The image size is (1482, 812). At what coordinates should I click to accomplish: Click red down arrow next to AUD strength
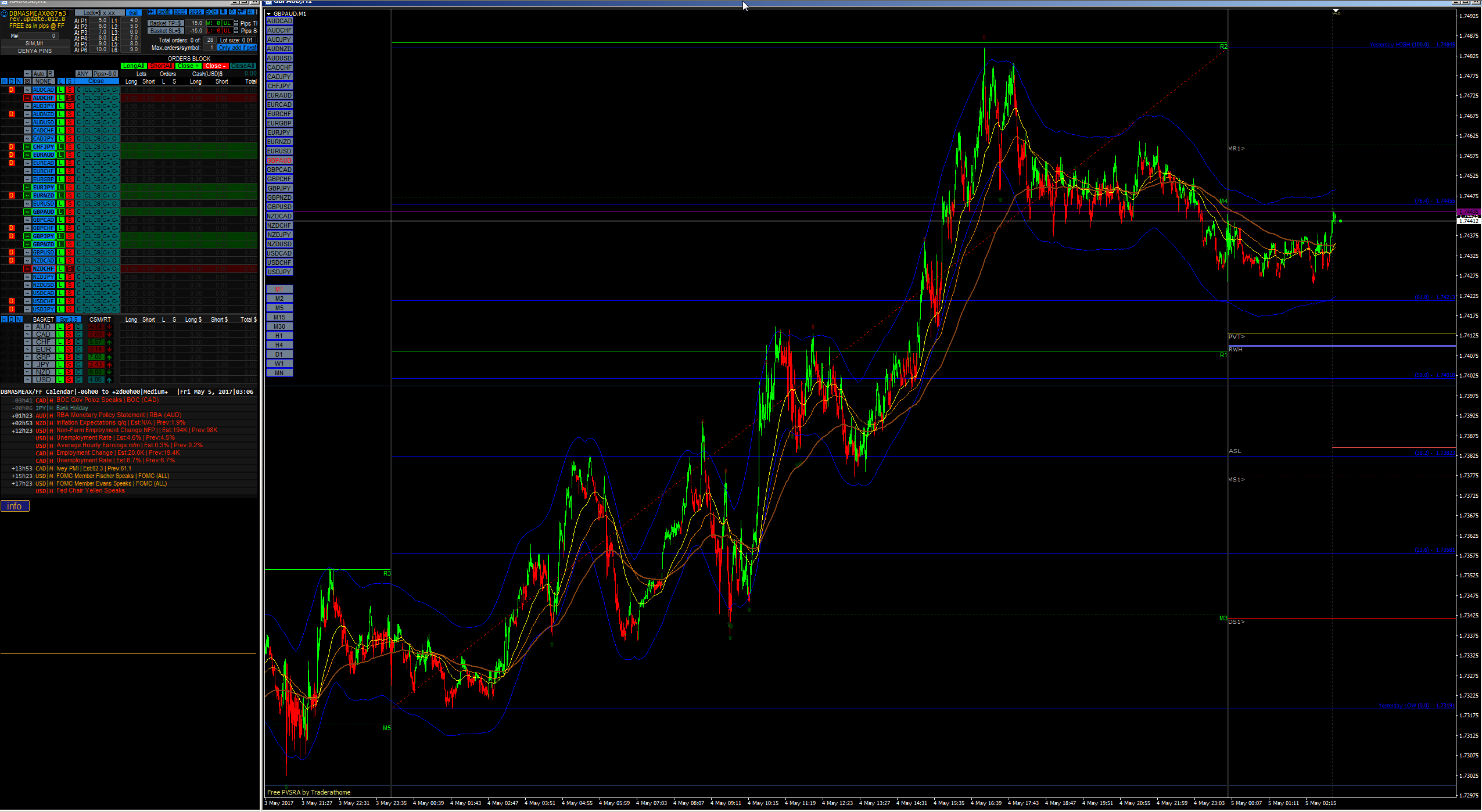pos(109,326)
